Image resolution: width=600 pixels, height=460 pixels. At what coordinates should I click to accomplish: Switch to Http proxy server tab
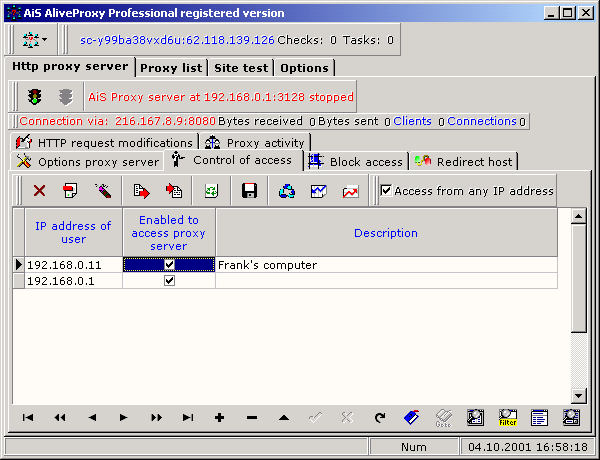pyautogui.click(x=70, y=66)
